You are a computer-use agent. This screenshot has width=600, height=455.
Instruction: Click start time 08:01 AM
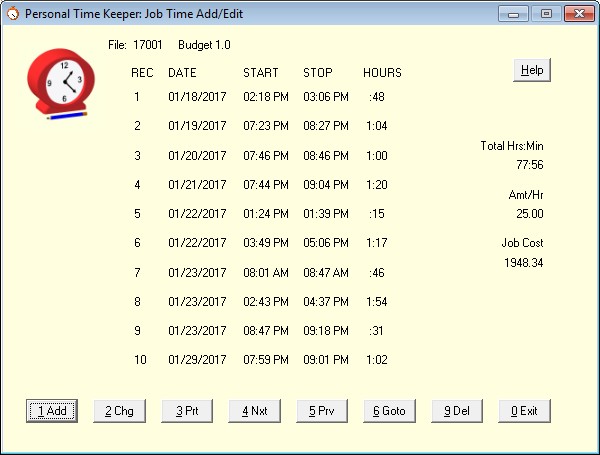pos(266,273)
